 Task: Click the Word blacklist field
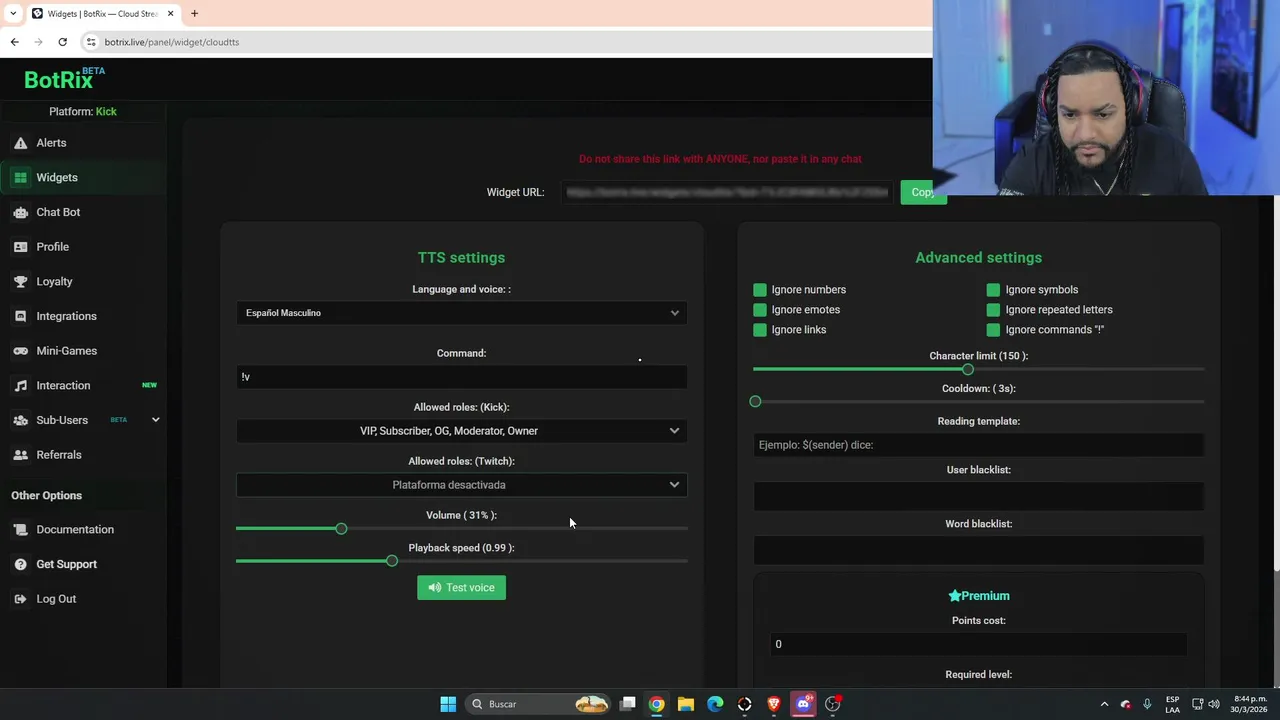pos(978,551)
